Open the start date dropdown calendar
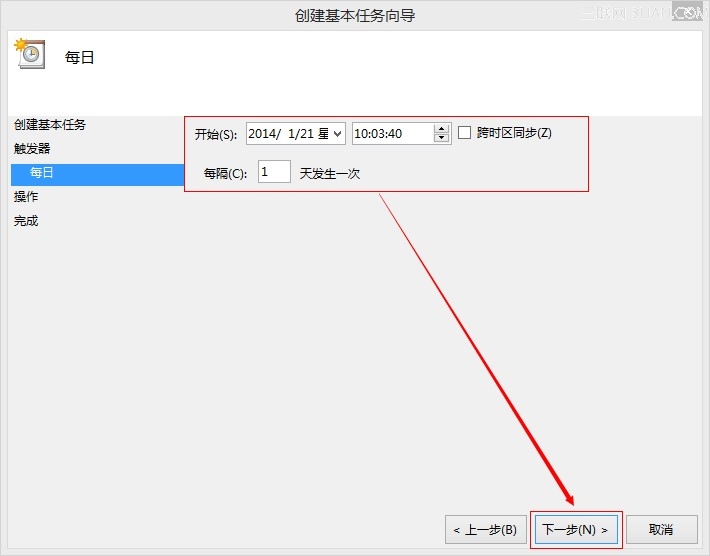This screenshot has width=710, height=556. coord(337,134)
